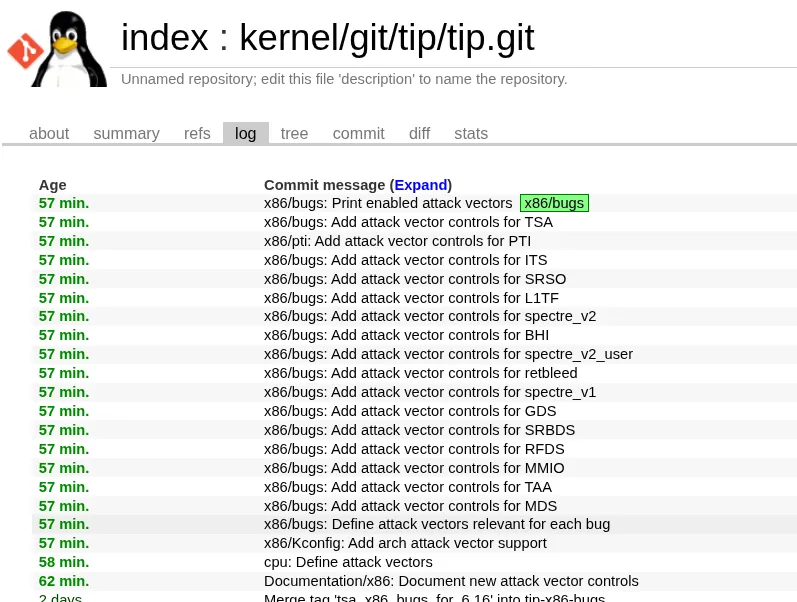Click the Tux penguin logo

coord(68,48)
